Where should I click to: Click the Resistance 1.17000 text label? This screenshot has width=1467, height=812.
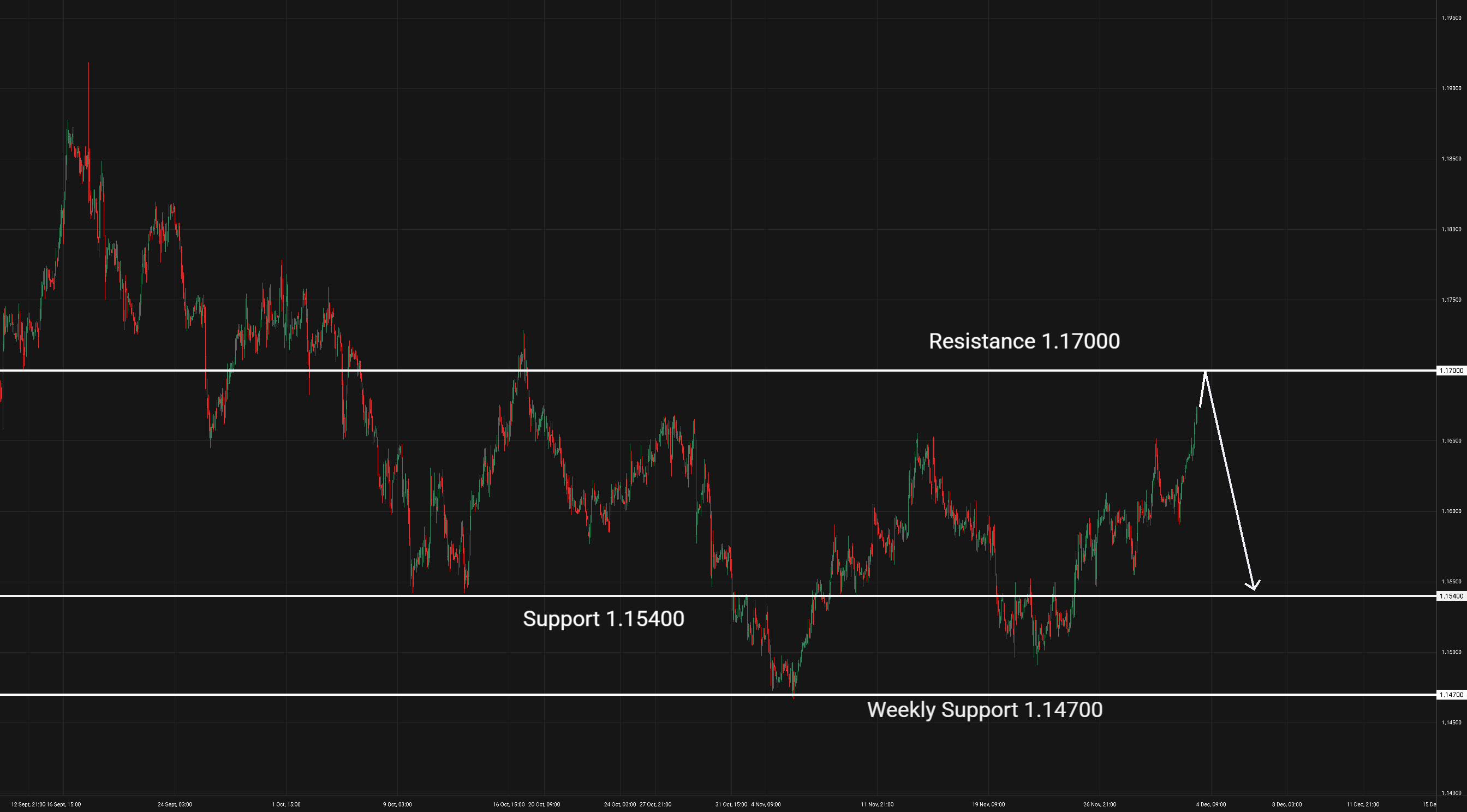(1024, 341)
